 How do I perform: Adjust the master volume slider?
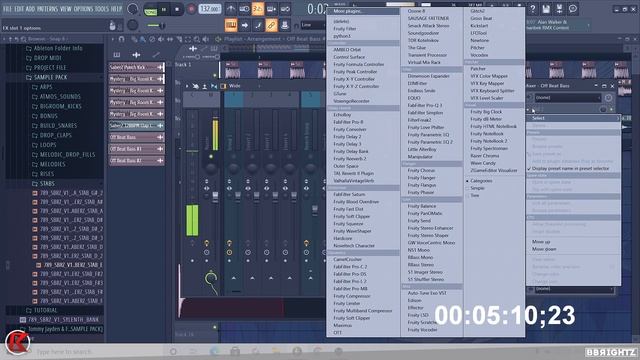point(156,26)
